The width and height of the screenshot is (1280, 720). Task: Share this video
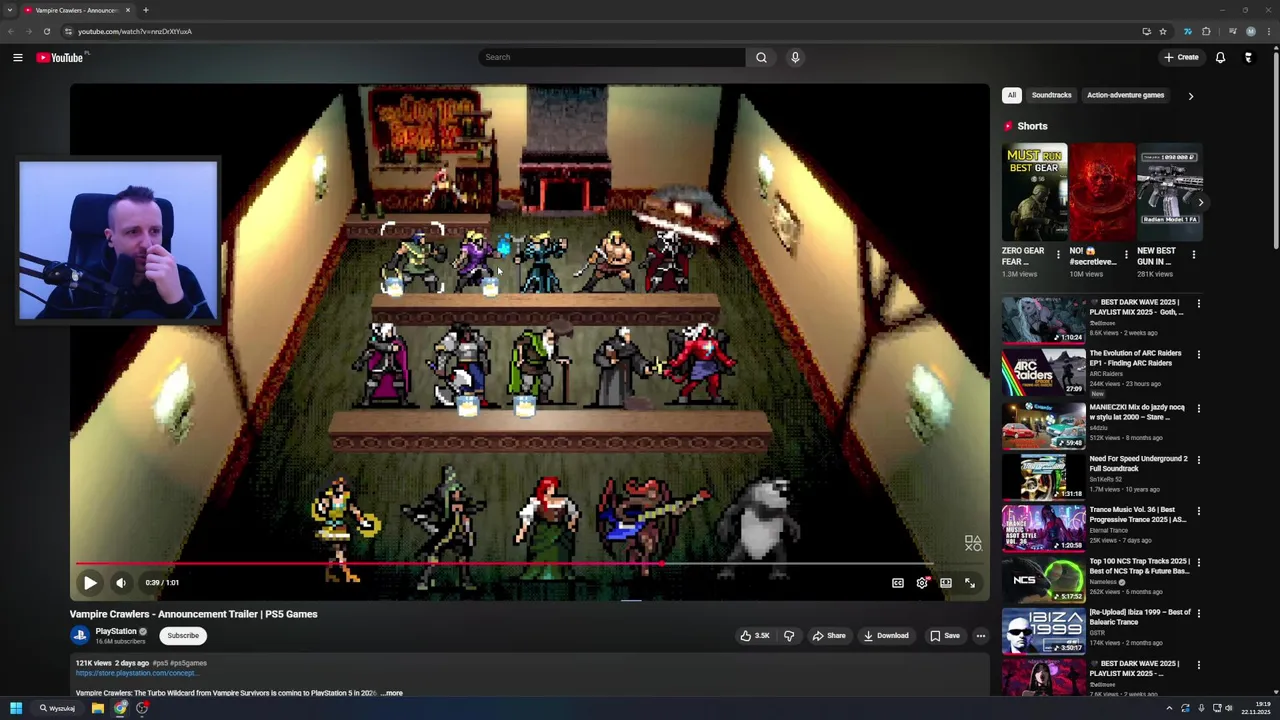click(x=829, y=635)
